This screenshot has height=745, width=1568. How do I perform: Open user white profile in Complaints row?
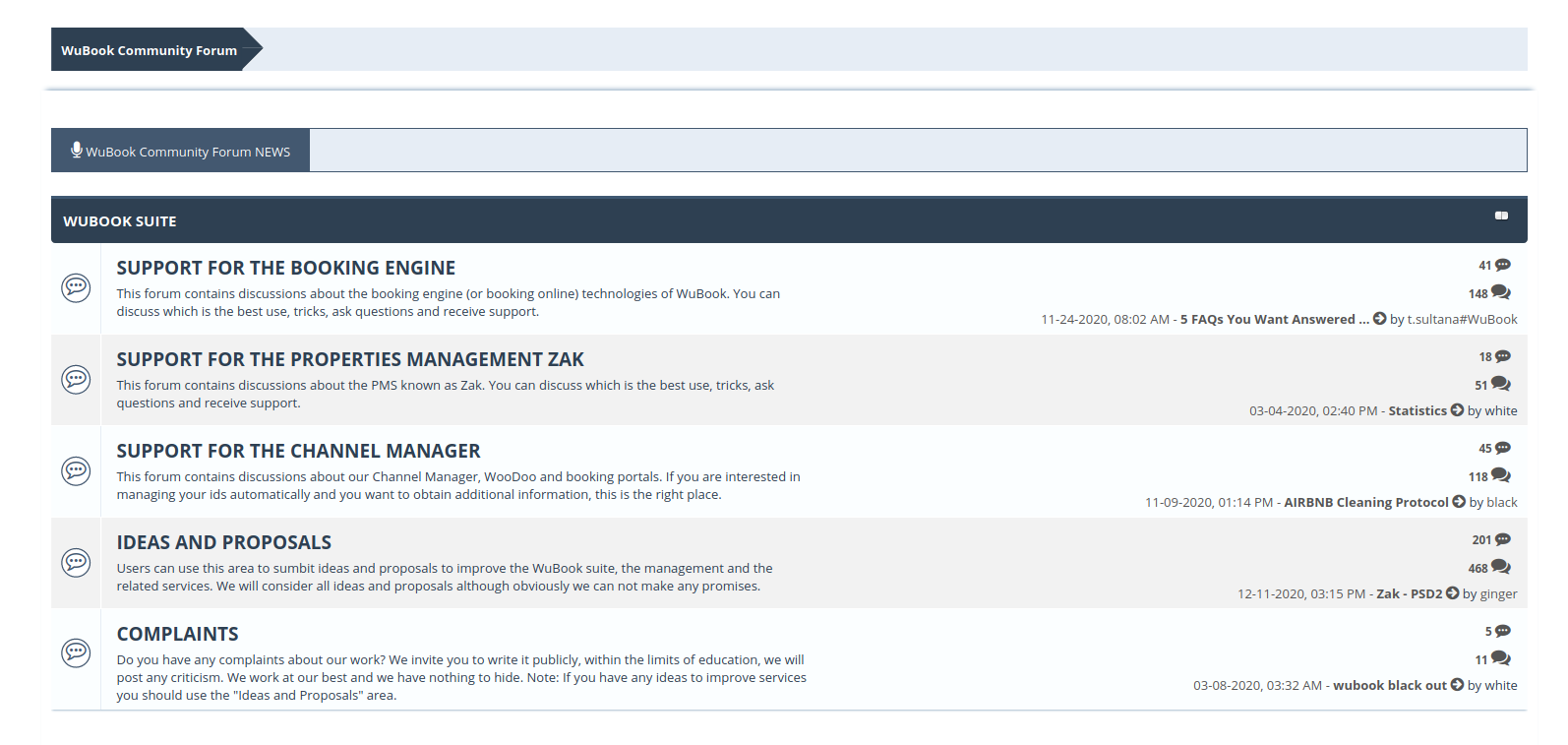coord(1501,685)
